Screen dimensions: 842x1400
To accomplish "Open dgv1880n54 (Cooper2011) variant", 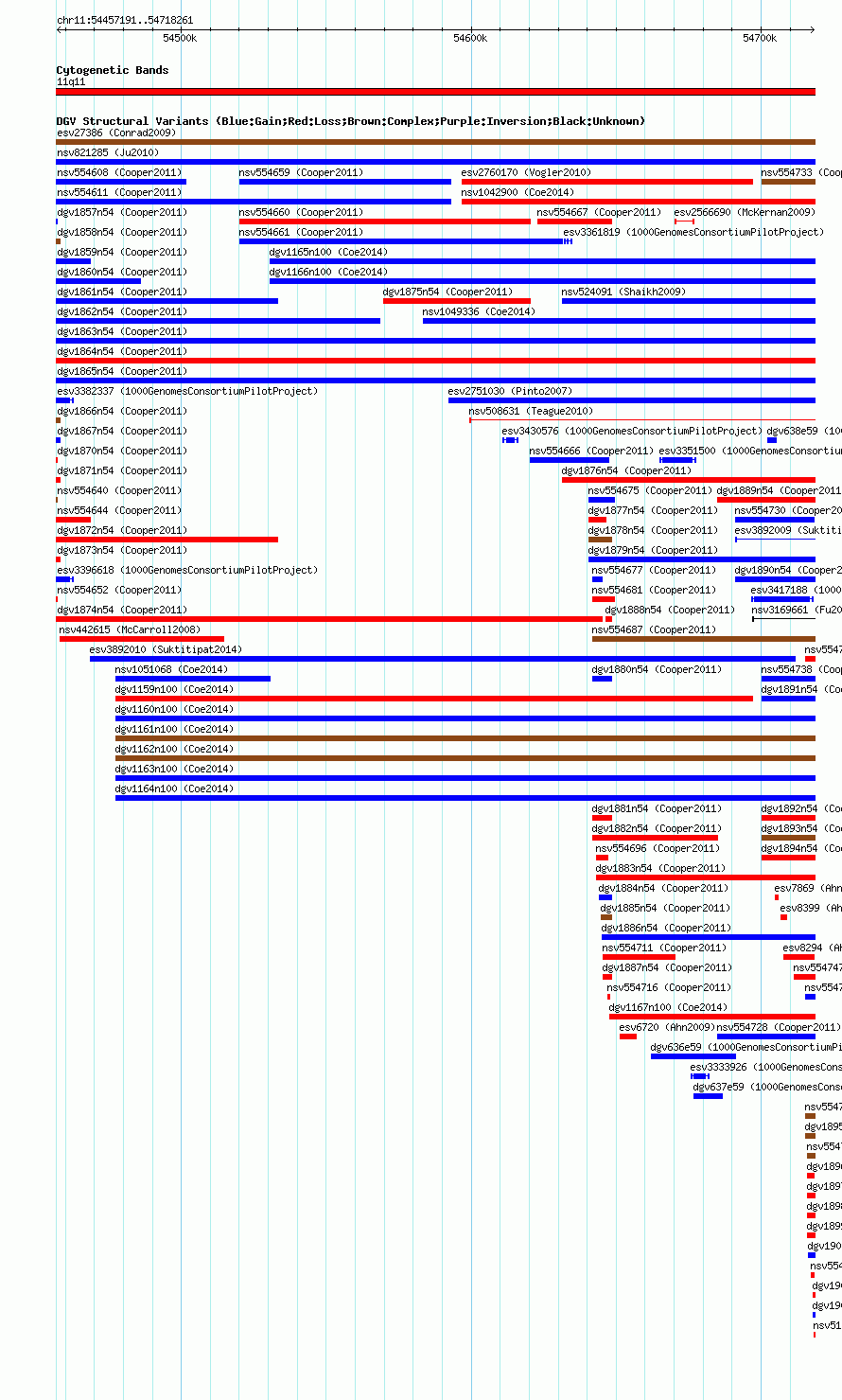I will pos(657,669).
